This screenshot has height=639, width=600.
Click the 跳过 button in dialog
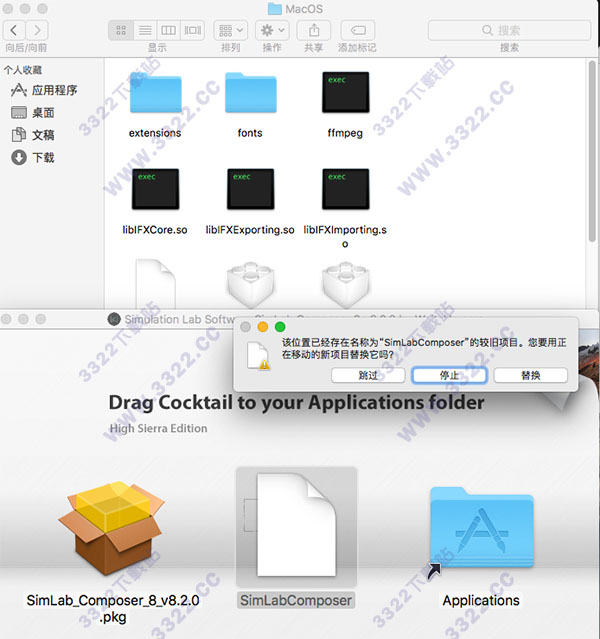coord(368,375)
